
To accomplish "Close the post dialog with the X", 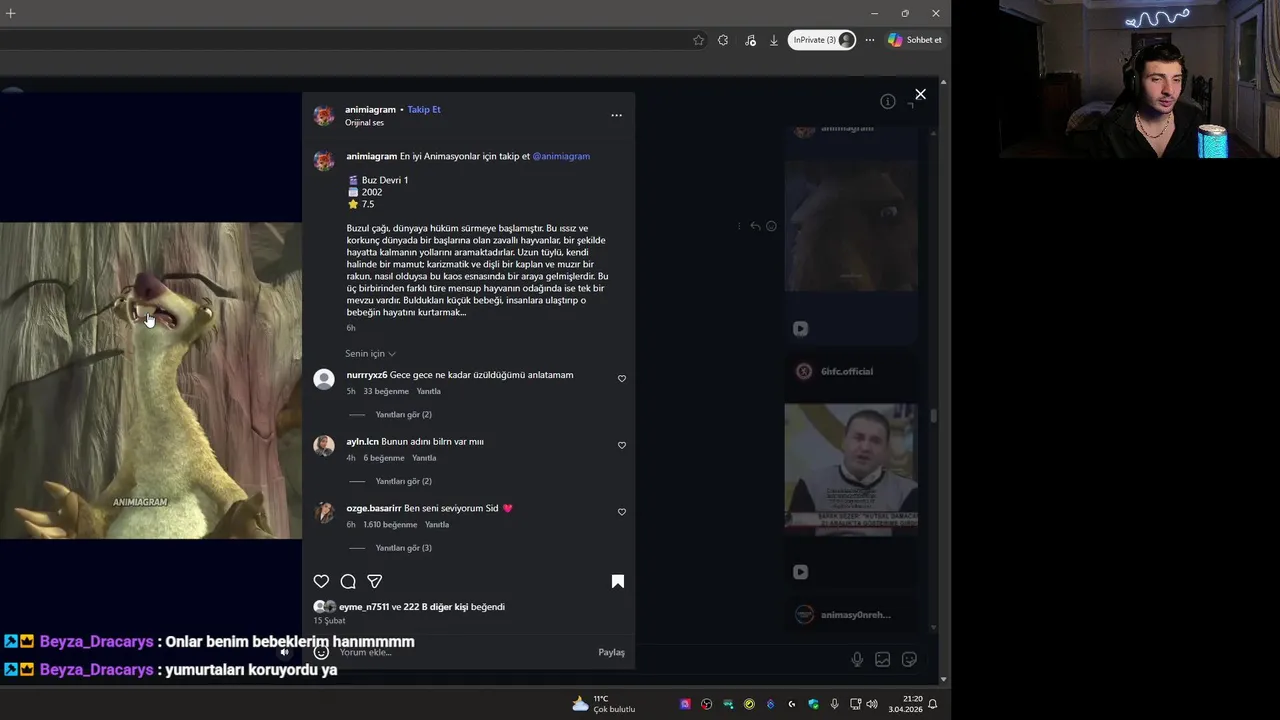I will tap(920, 94).
